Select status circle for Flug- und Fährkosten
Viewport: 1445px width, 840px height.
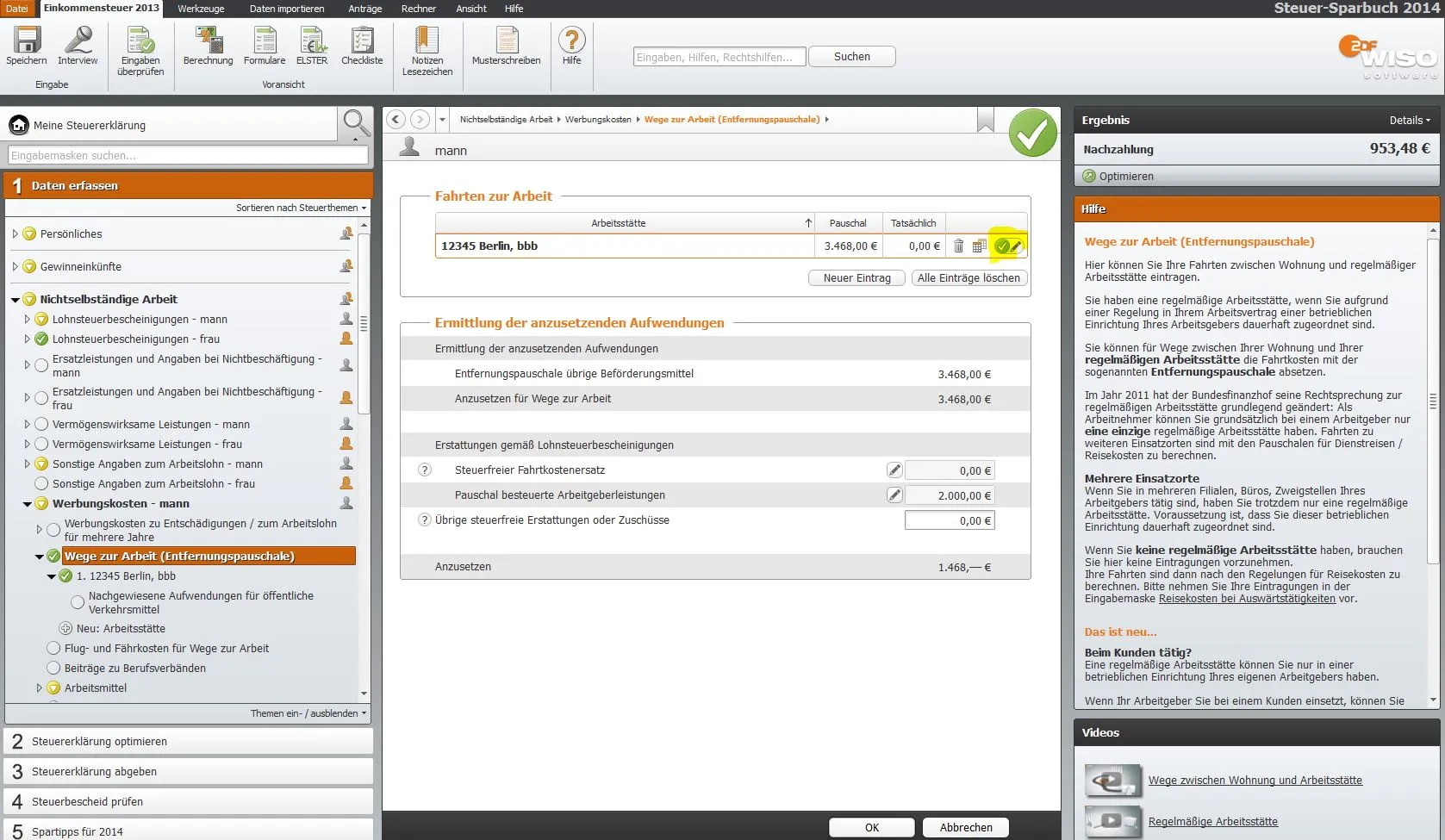(x=53, y=649)
